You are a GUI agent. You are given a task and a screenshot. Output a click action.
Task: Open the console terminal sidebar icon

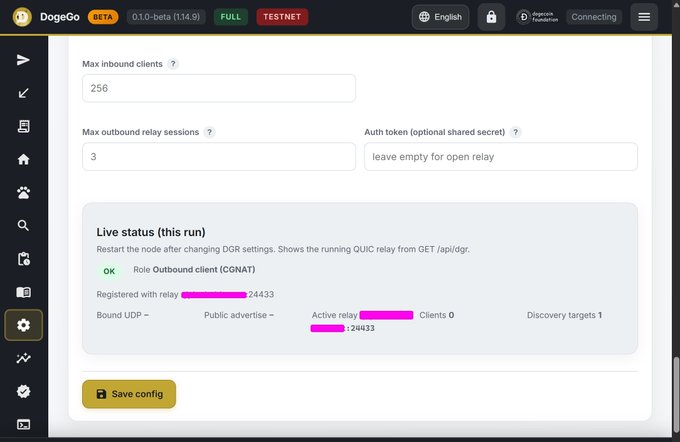click(23, 424)
